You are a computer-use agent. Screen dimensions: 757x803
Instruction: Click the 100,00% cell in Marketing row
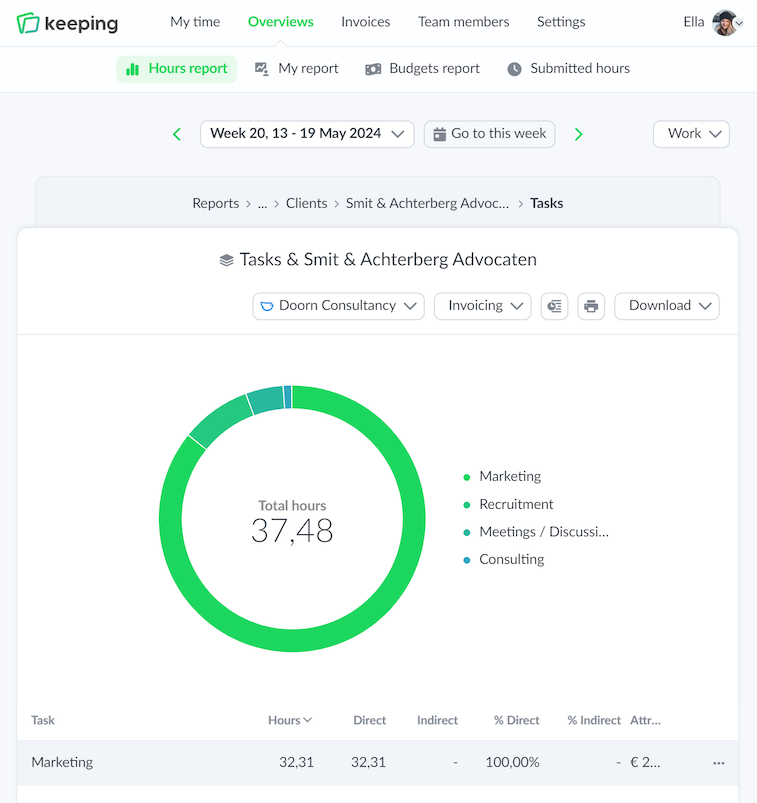pos(512,763)
